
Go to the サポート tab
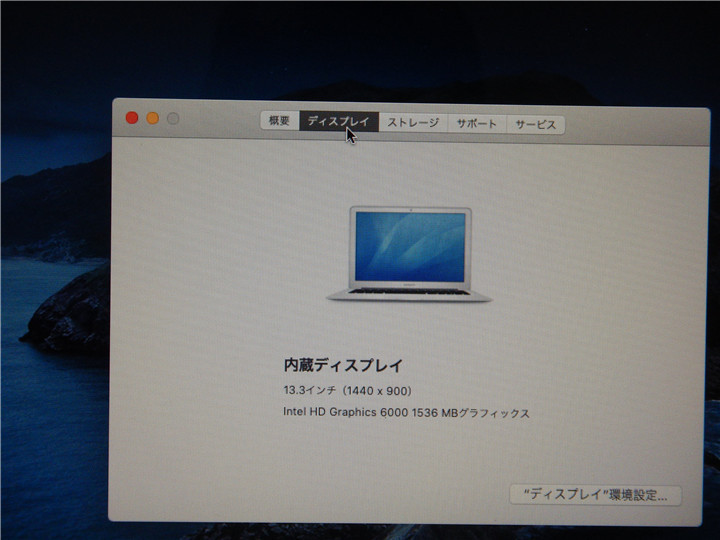pyautogui.click(x=477, y=124)
